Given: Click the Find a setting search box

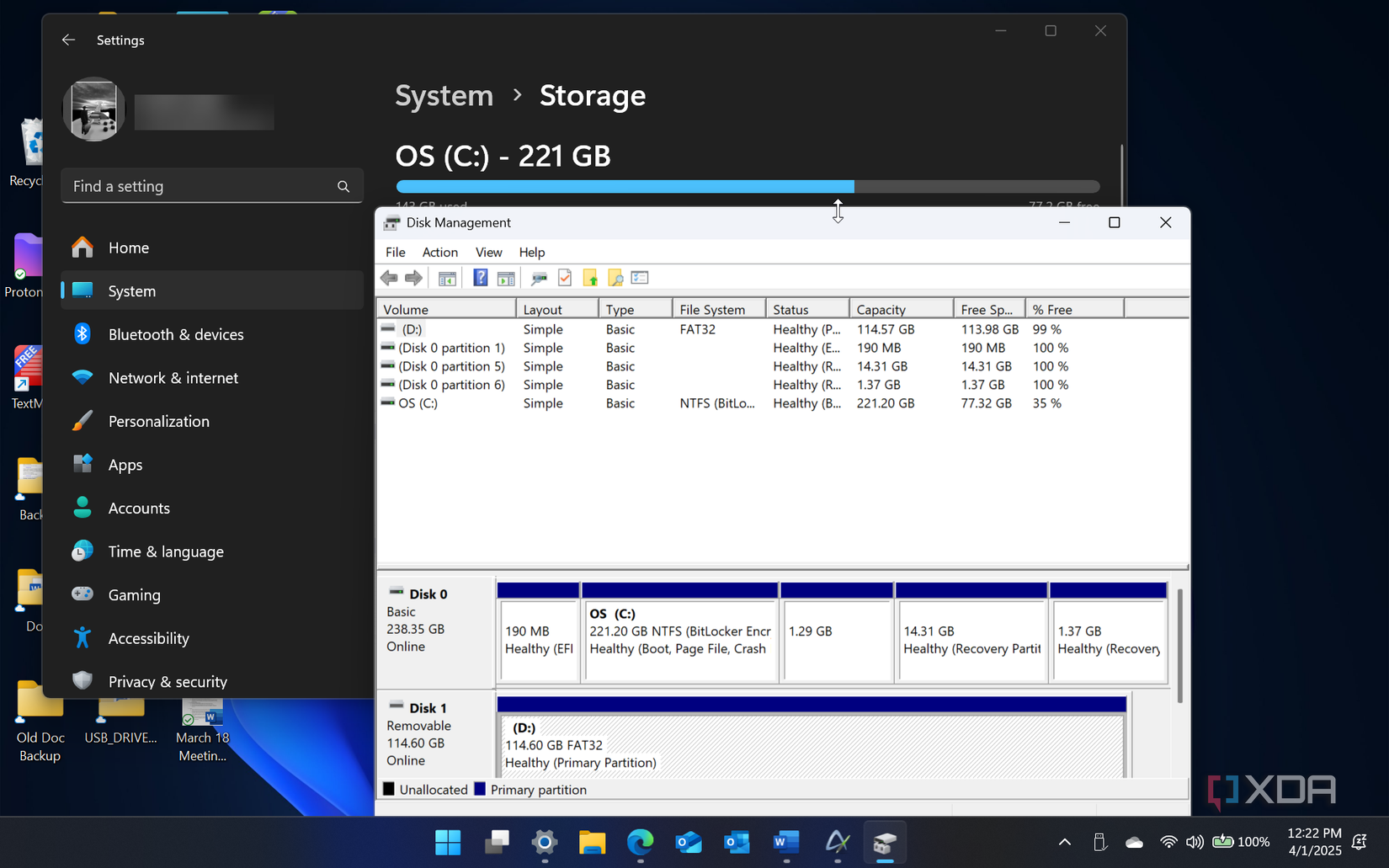Looking at the screenshot, I should point(202,186).
